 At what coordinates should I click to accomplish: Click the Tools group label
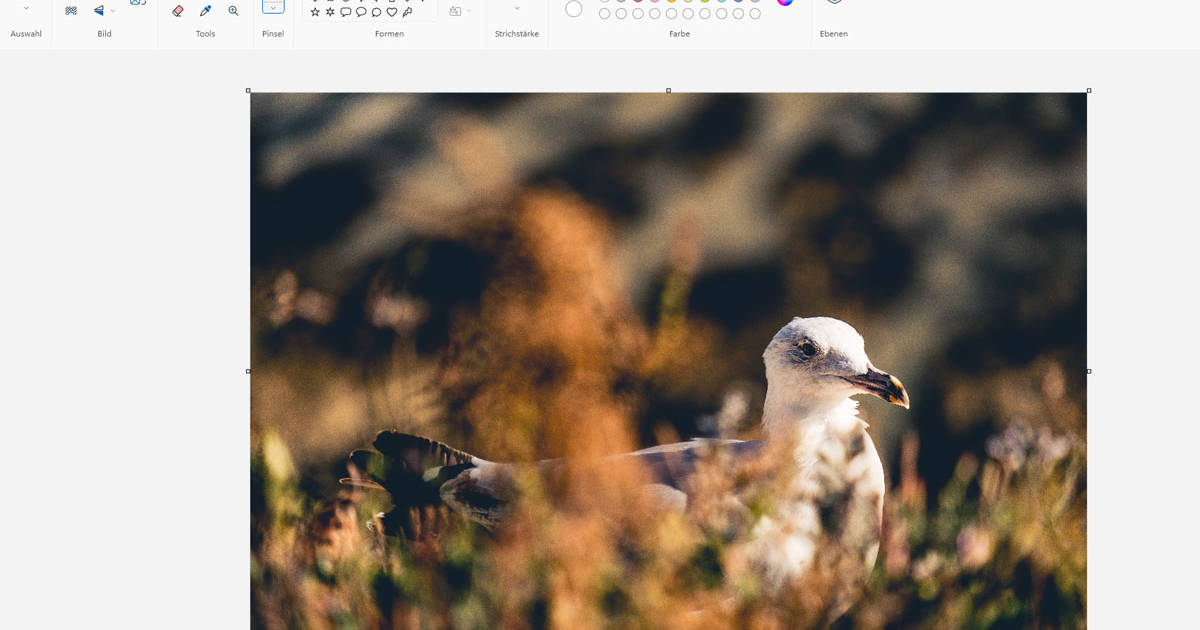click(206, 34)
